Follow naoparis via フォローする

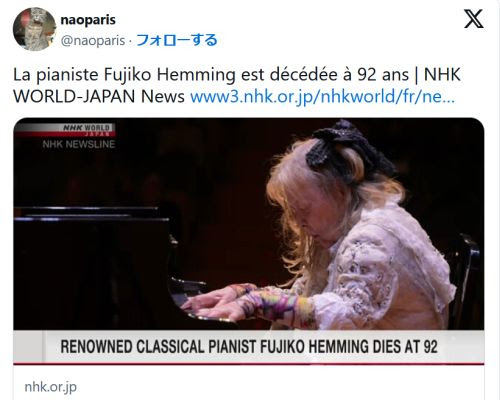(x=177, y=40)
